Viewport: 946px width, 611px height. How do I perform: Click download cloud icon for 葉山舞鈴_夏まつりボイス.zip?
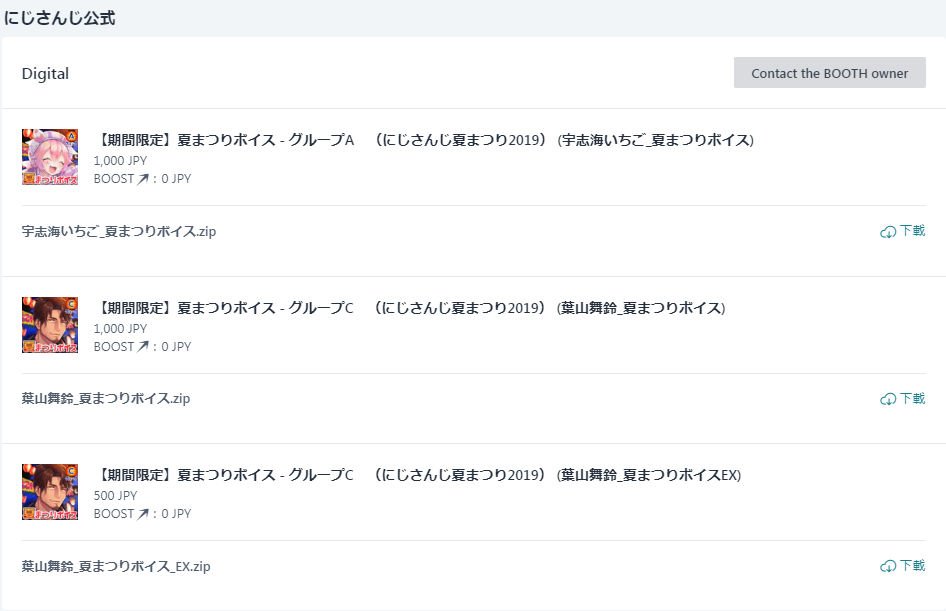point(888,399)
